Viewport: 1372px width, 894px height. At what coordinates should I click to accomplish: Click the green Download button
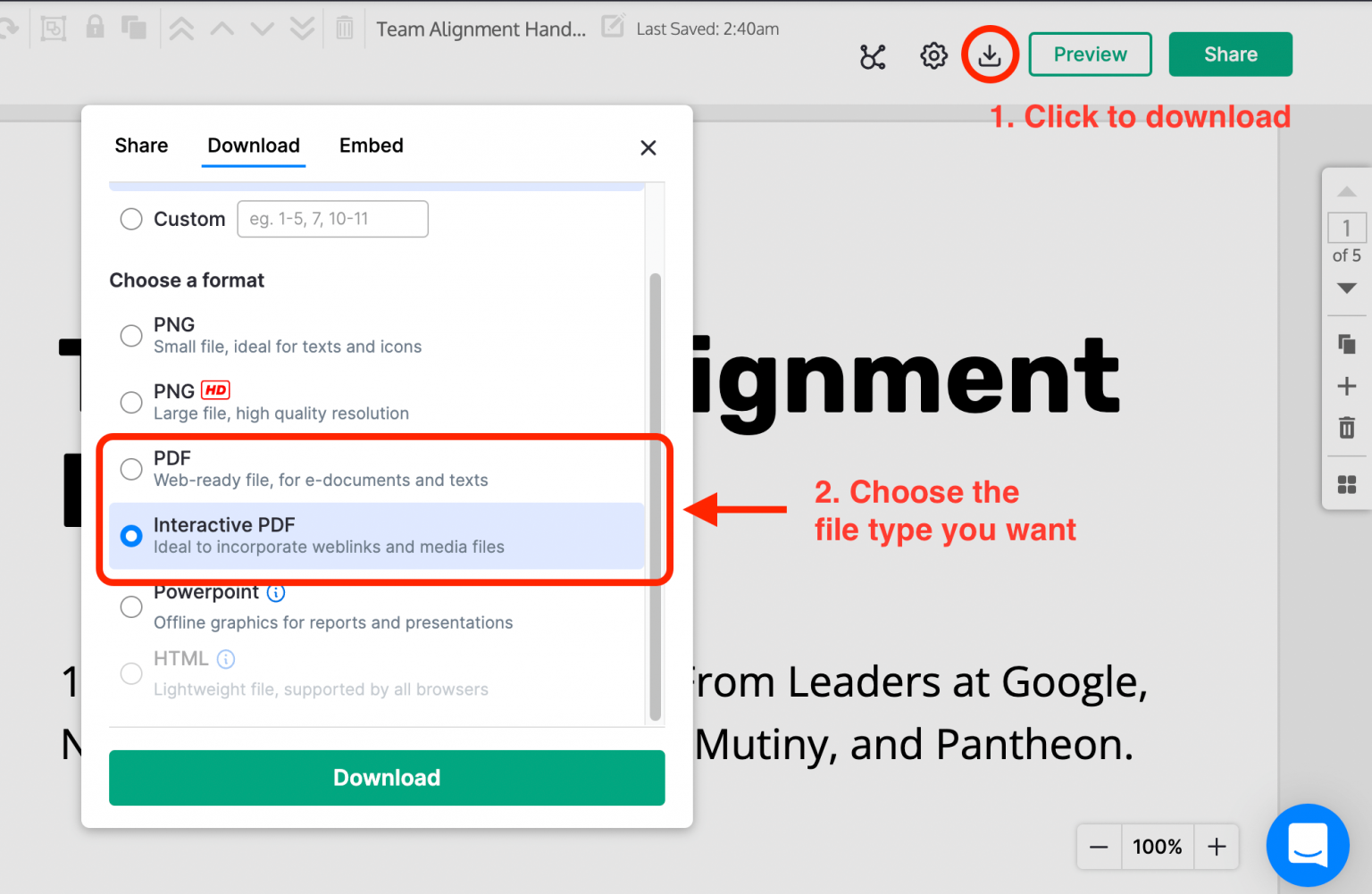(x=386, y=778)
